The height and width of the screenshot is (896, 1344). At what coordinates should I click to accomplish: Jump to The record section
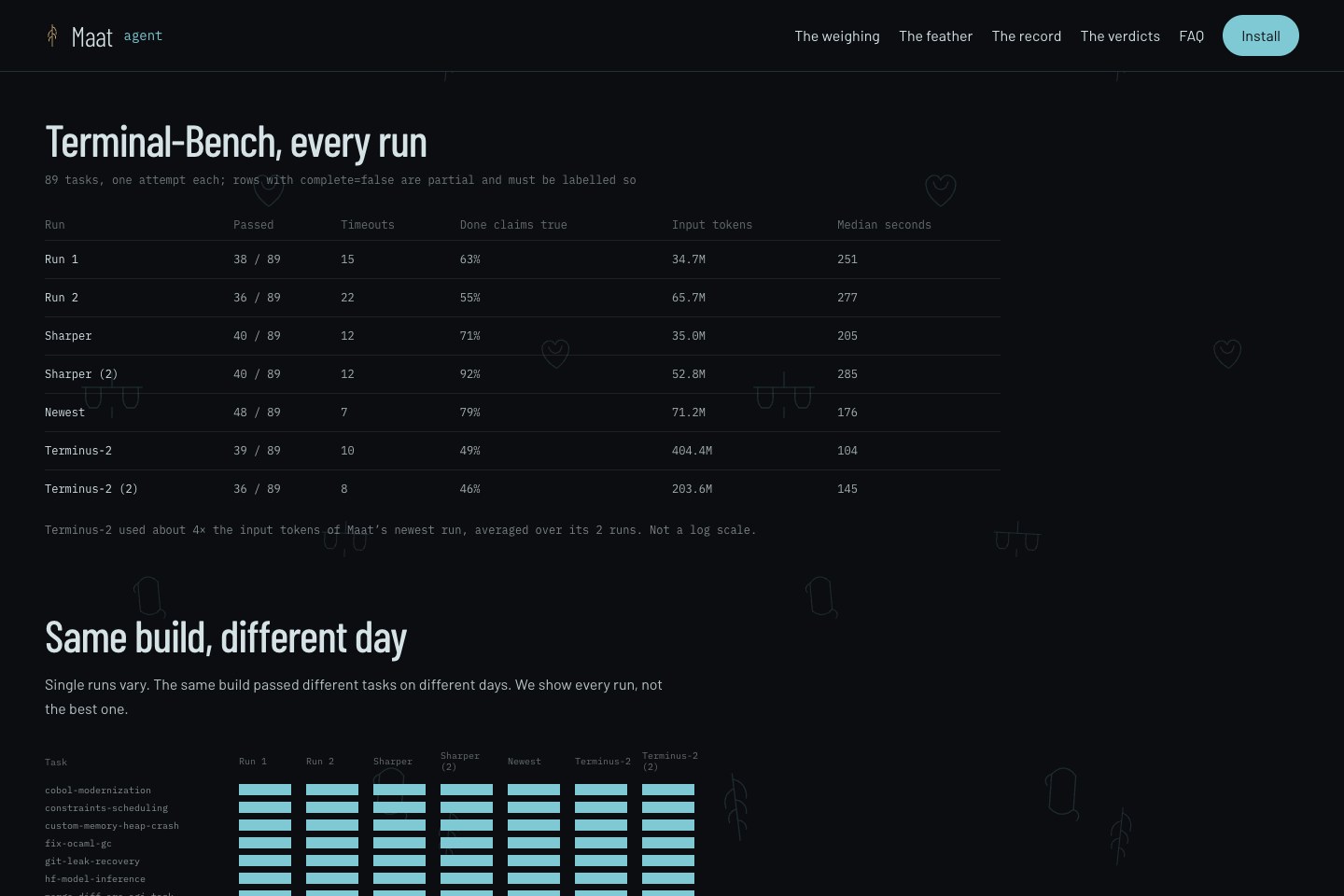click(x=1027, y=35)
